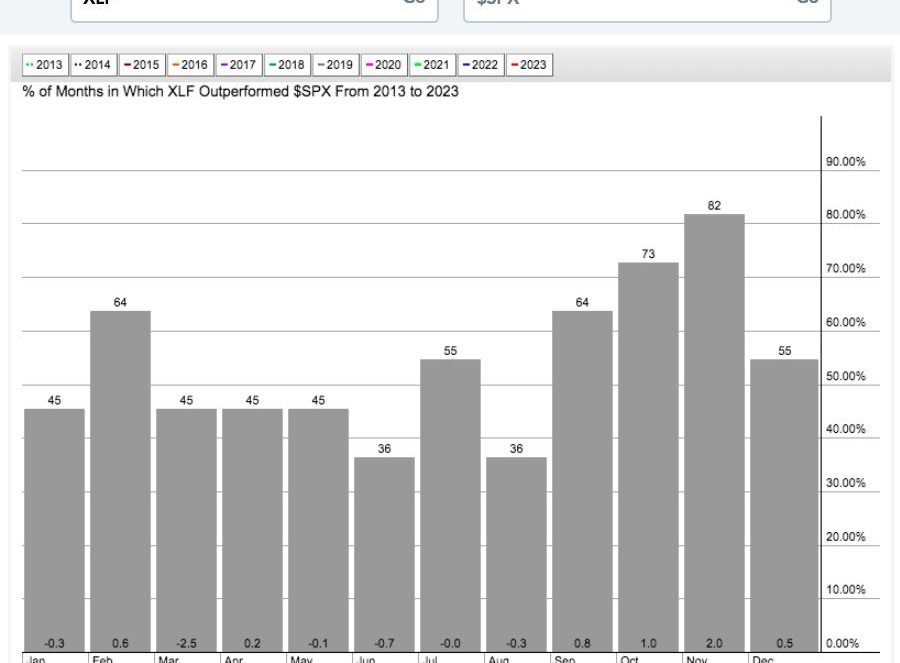Click the 45 label above April bar

pyautogui.click(x=253, y=400)
